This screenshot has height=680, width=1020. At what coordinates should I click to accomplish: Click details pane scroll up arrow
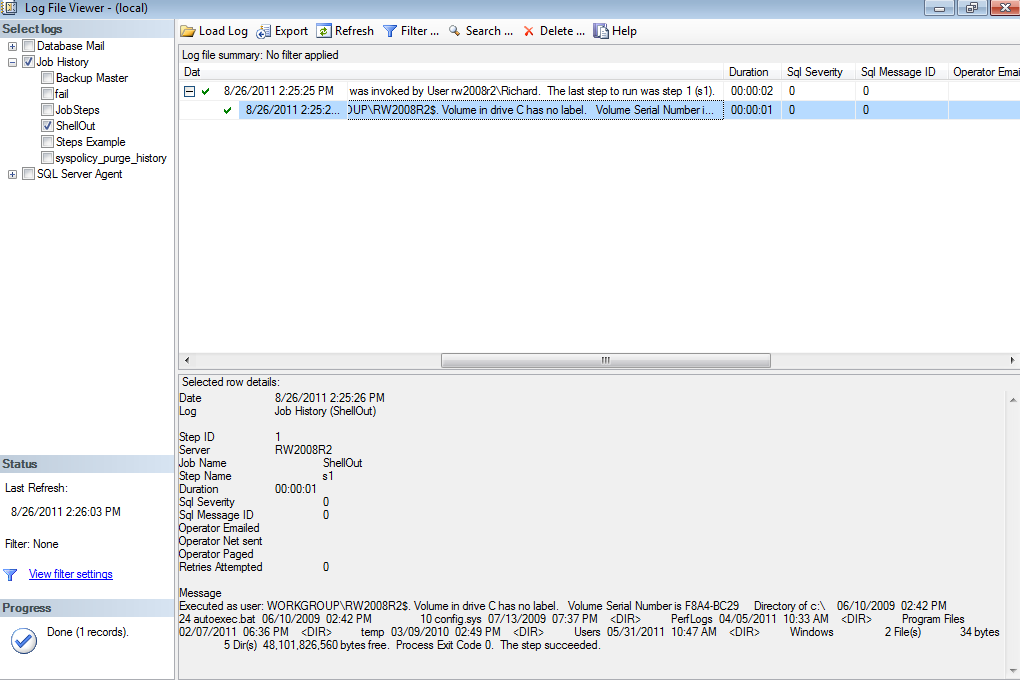coord(1013,400)
